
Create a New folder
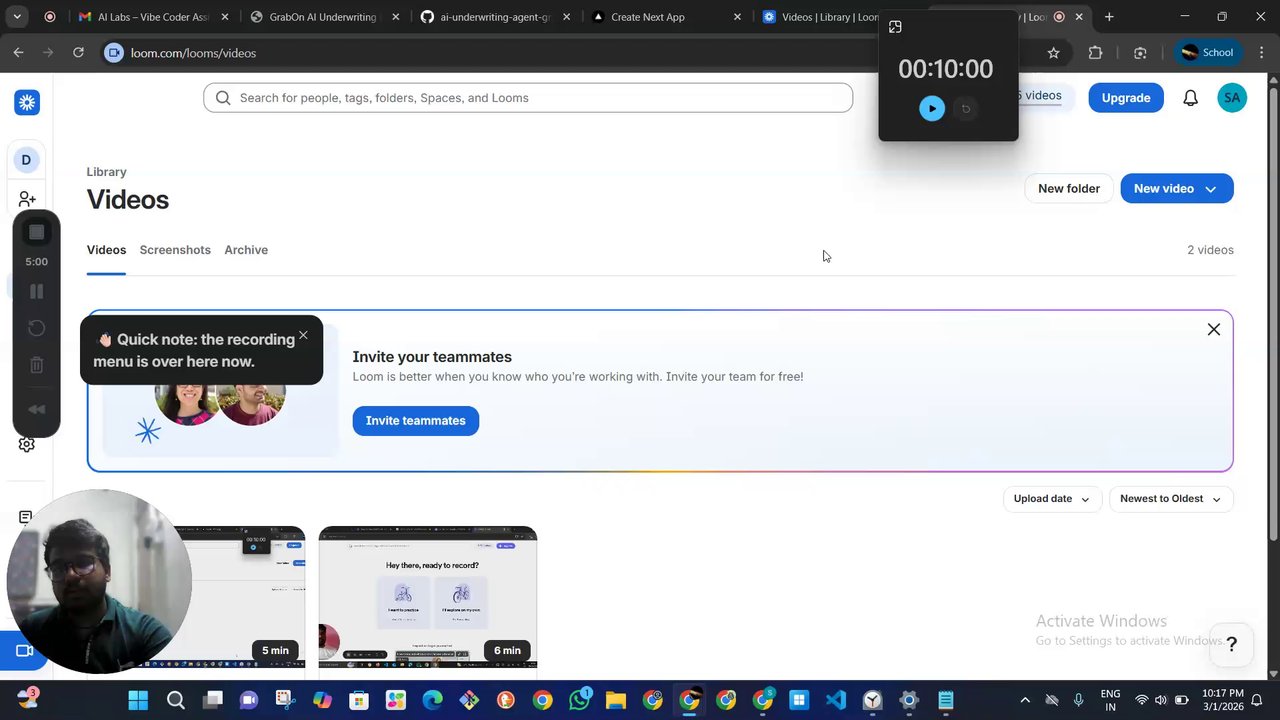[x=1069, y=188]
